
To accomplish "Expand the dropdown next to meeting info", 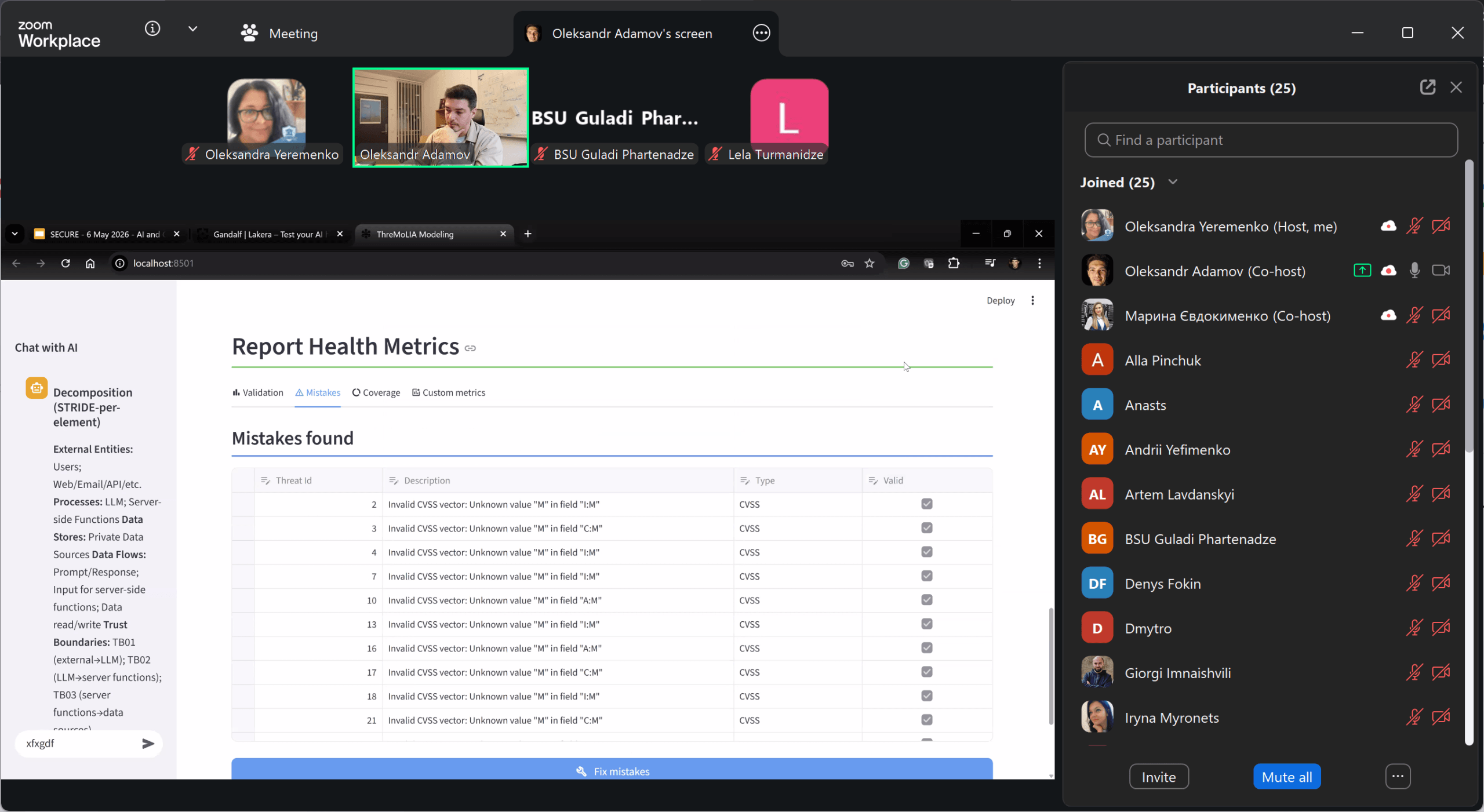I will (193, 29).
